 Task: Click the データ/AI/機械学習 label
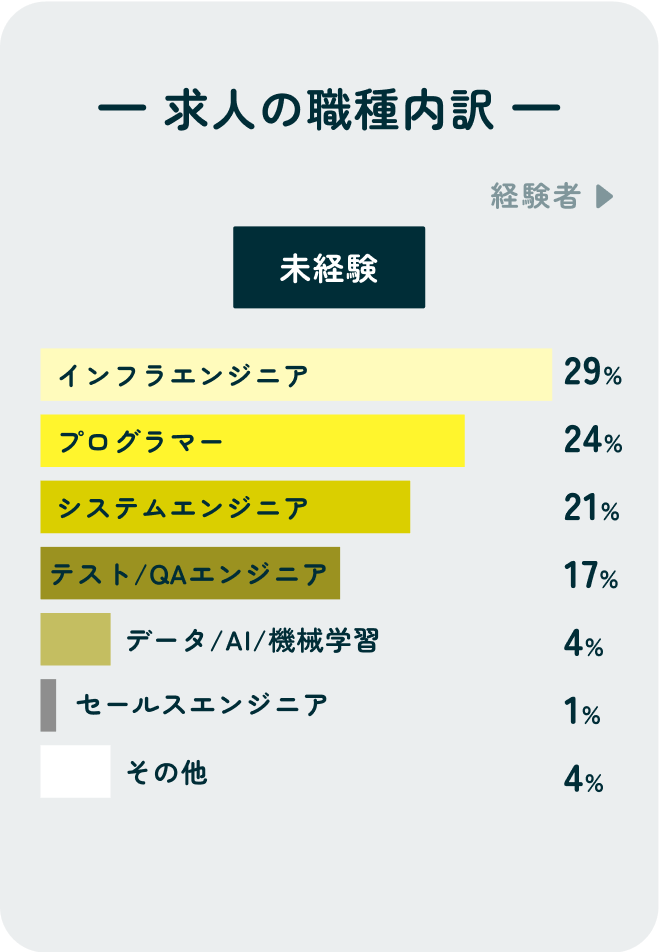[x=253, y=640]
